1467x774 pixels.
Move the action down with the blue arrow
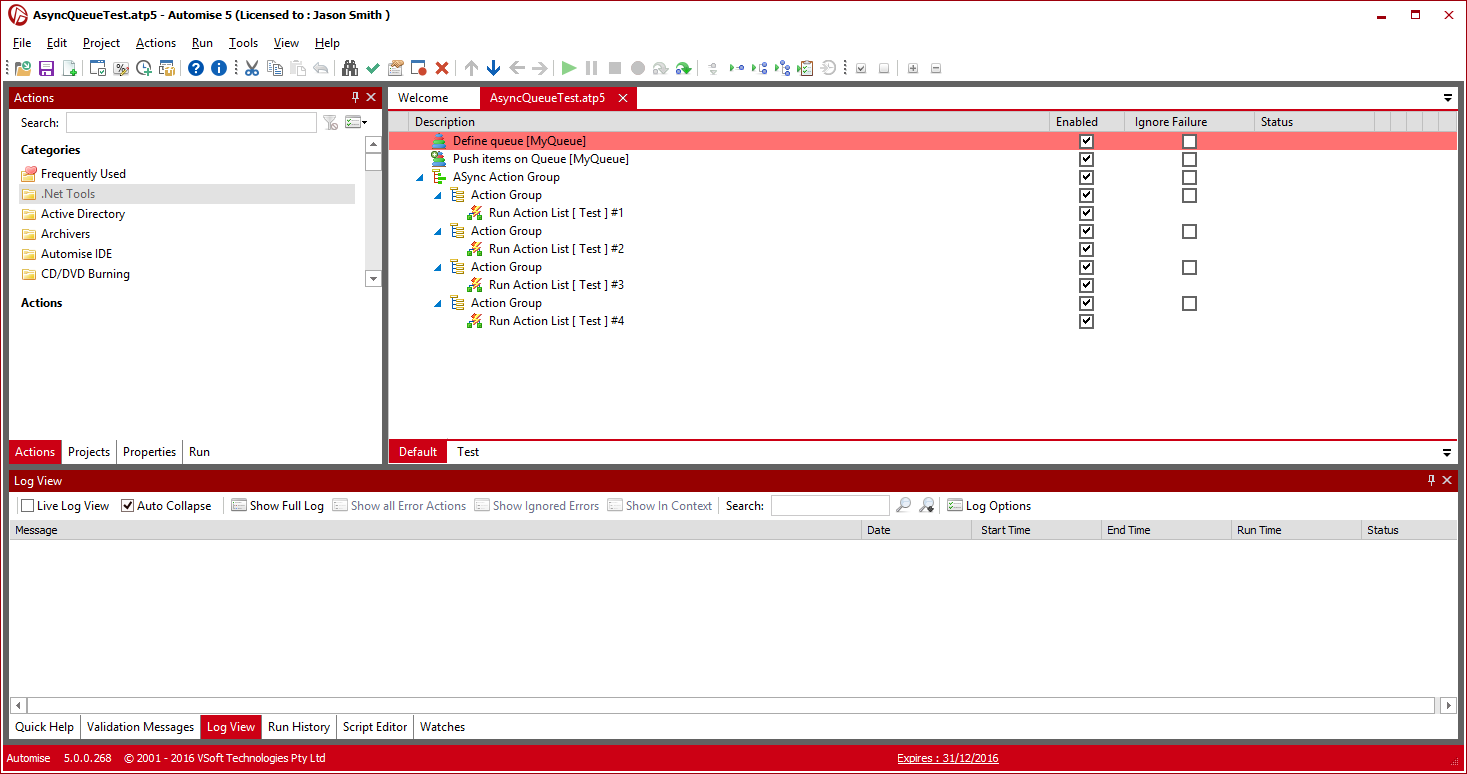coord(493,68)
